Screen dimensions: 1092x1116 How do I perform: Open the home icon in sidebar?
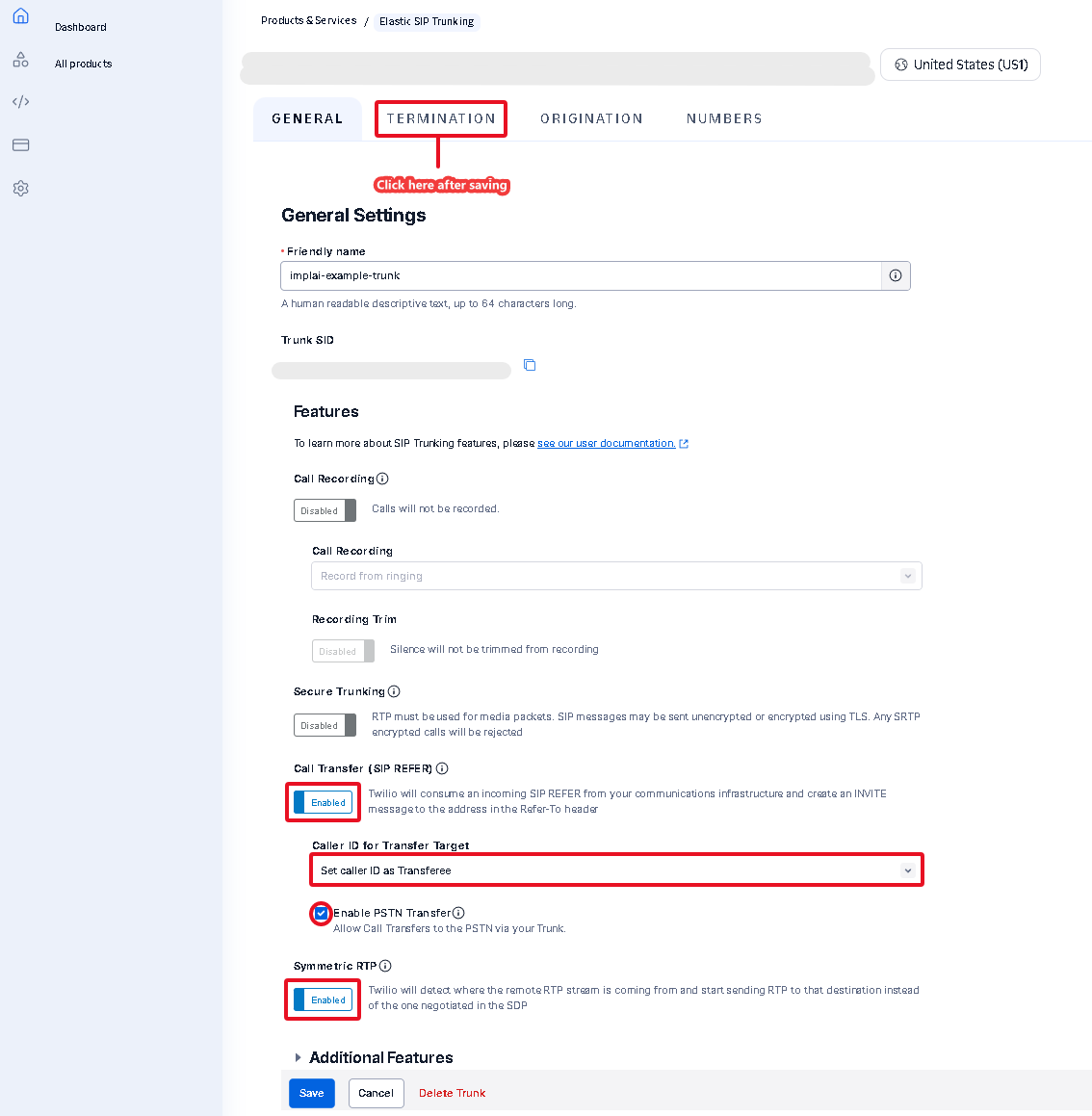[x=20, y=15]
